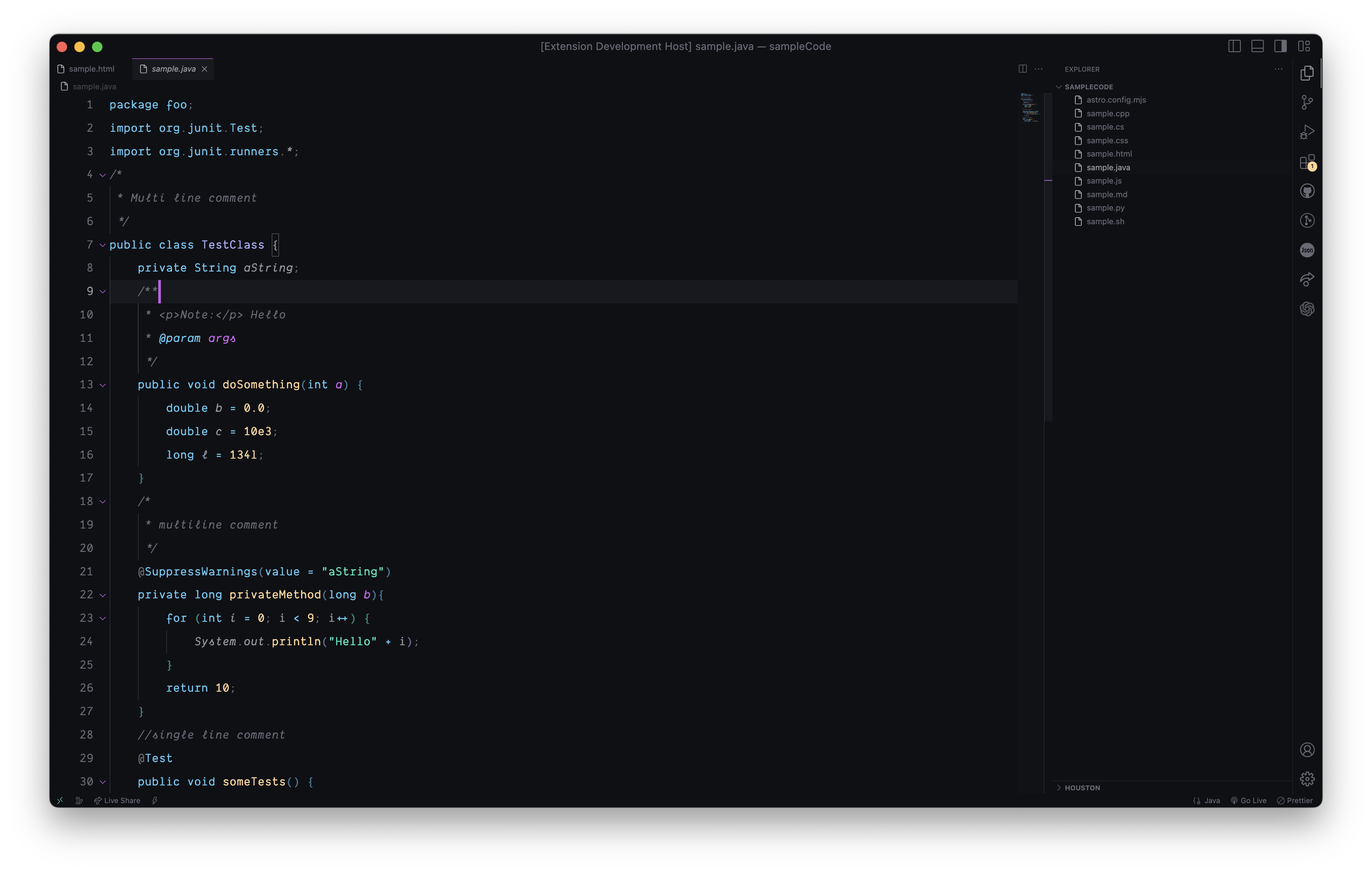Viewport: 1372px width, 873px height.
Task: Click the editor minimap preview
Action: (x=1029, y=108)
